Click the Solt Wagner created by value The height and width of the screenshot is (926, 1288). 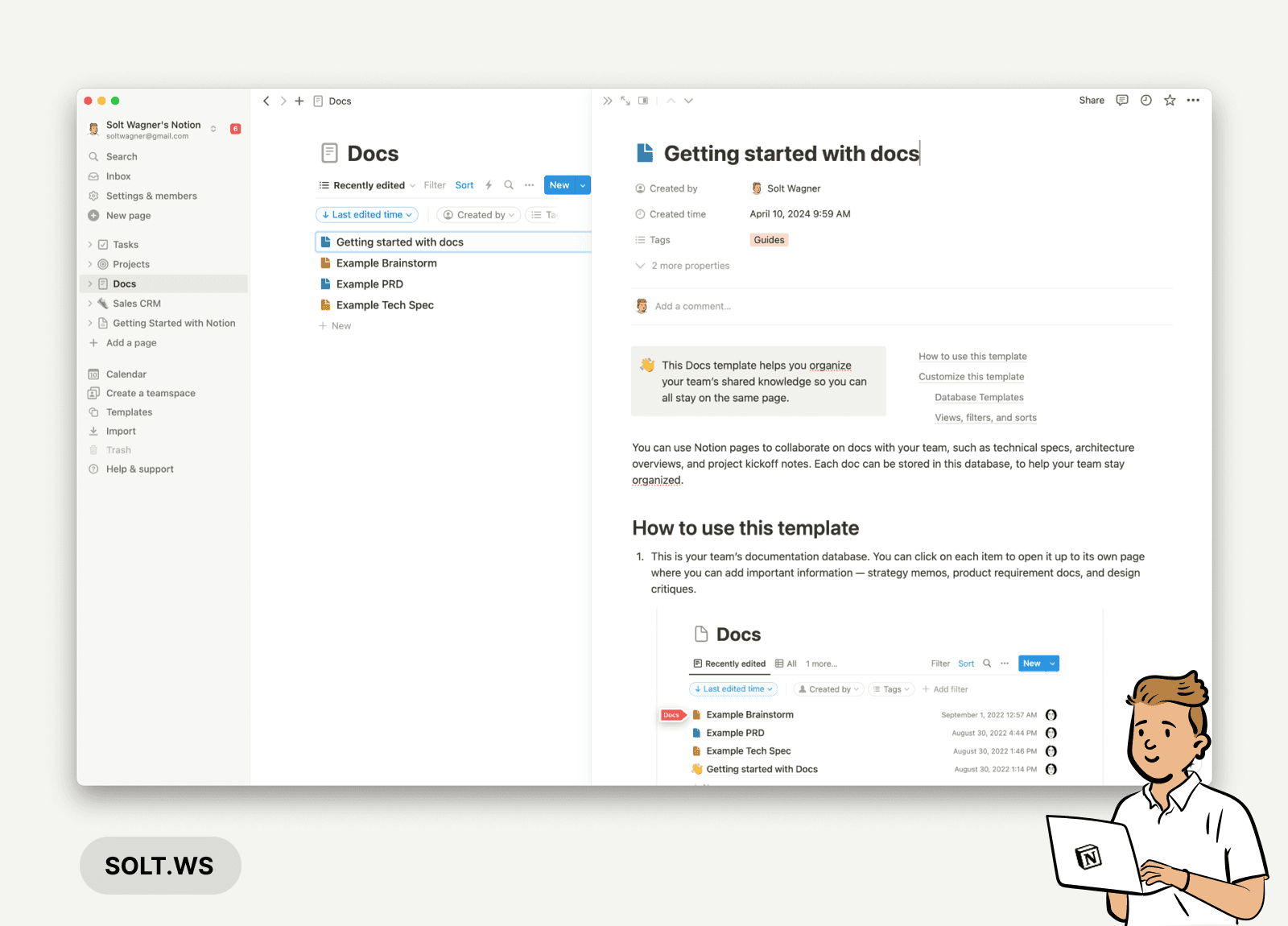point(786,188)
